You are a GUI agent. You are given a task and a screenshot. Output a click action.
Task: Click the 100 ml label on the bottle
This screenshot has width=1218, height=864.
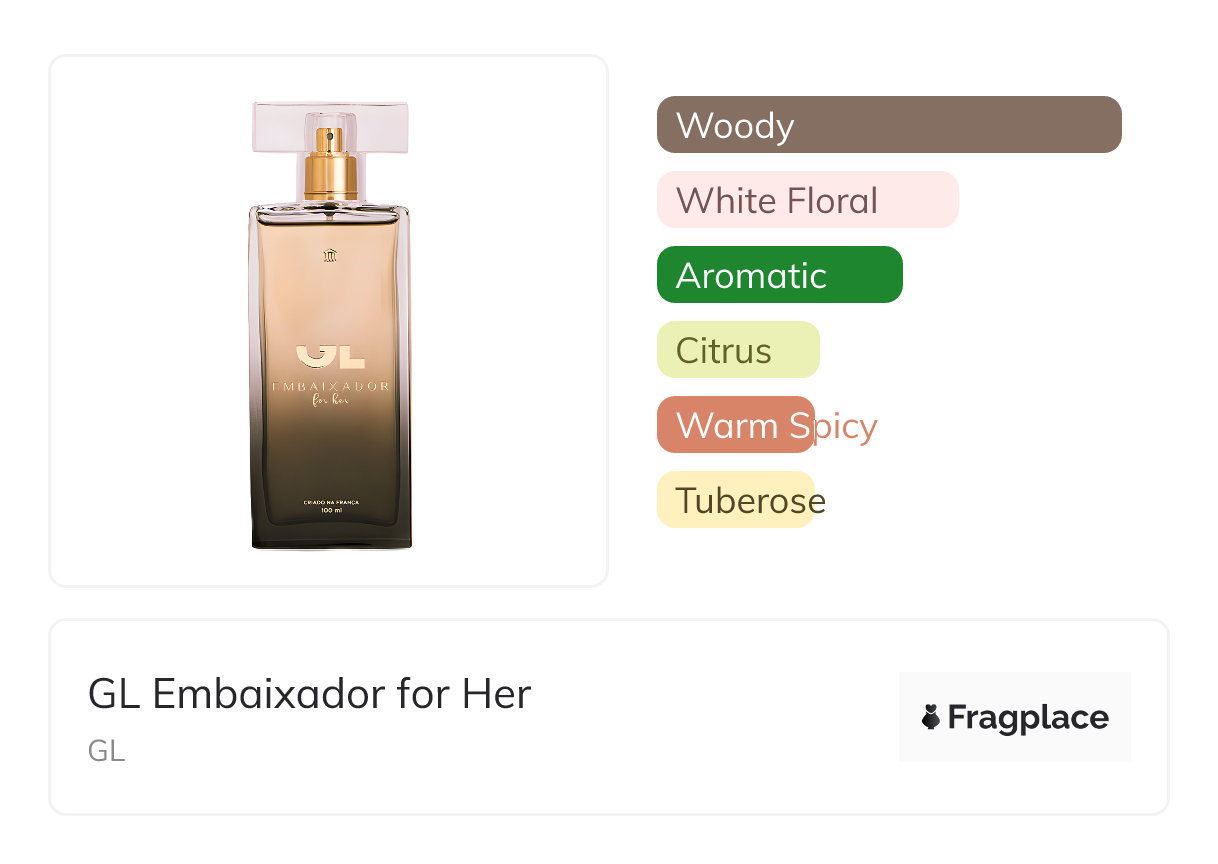(x=331, y=511)
